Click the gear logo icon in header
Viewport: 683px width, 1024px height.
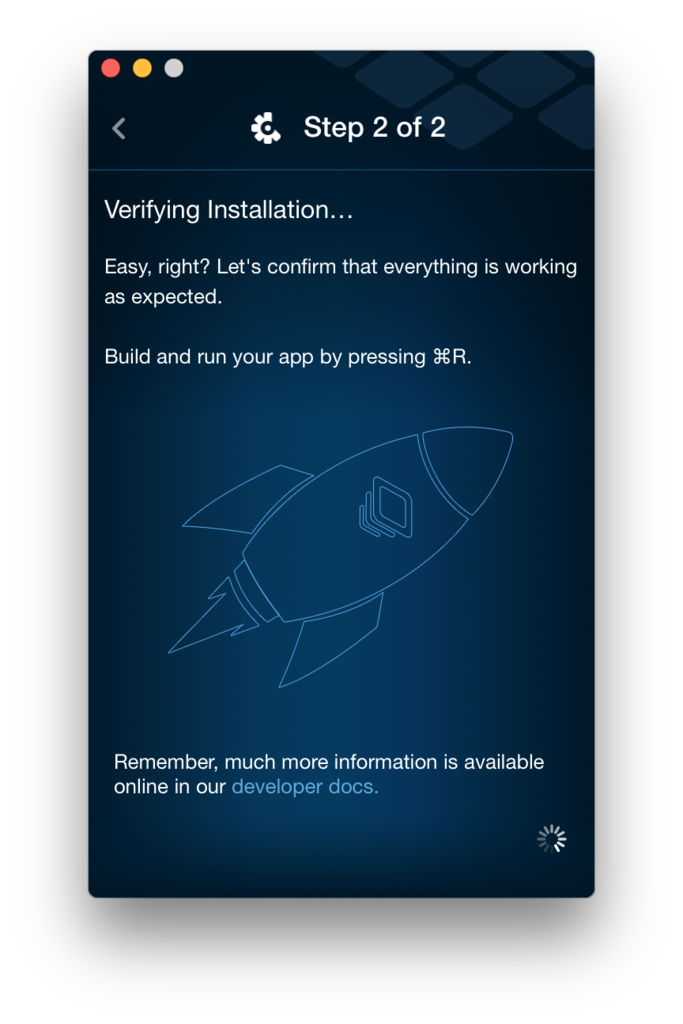[x=266, y=128]
